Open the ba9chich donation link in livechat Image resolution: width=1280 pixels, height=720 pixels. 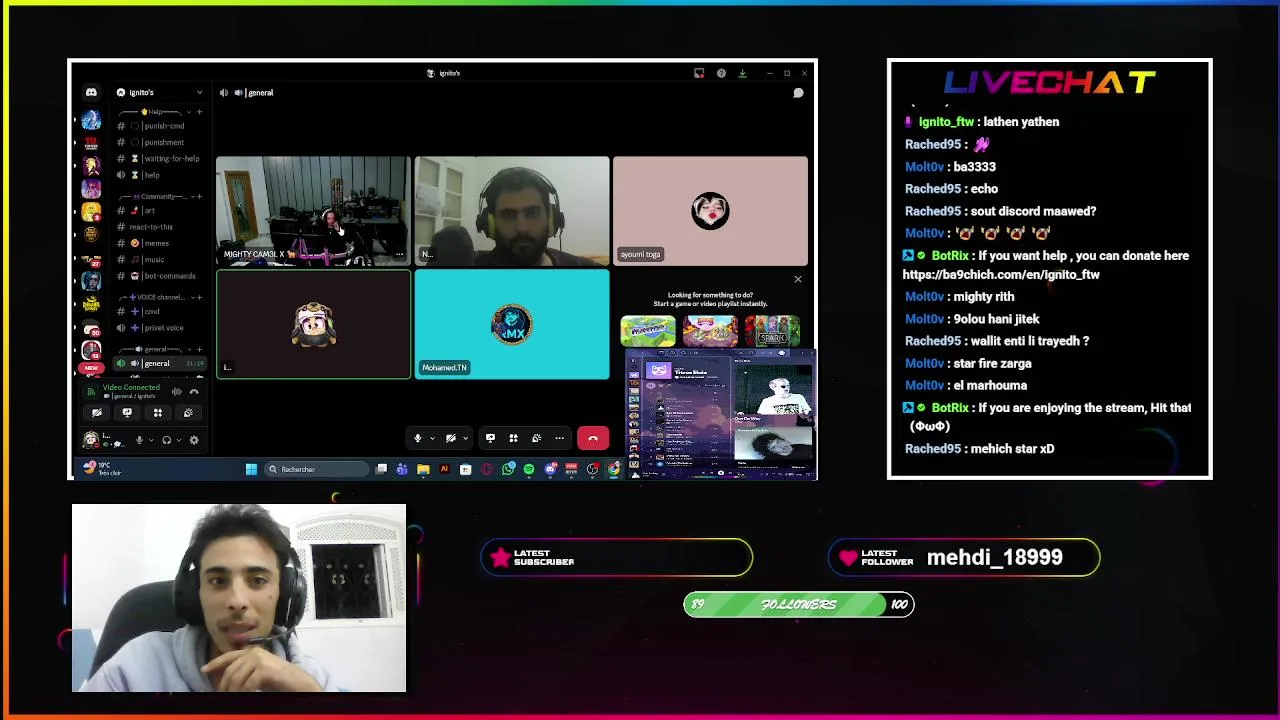coord(1001,274)
